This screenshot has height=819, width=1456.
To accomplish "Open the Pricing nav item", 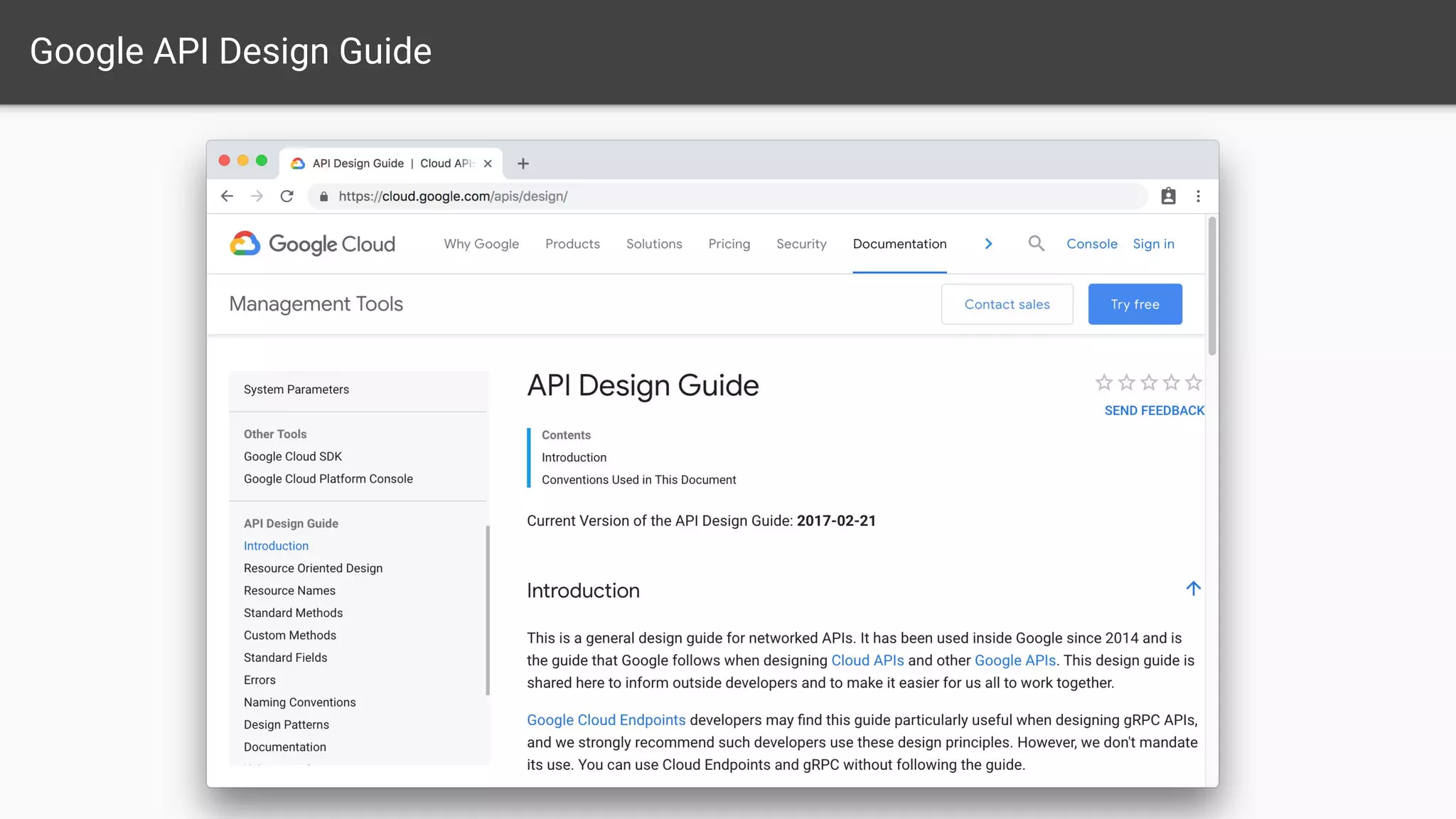I will point(729,244).
